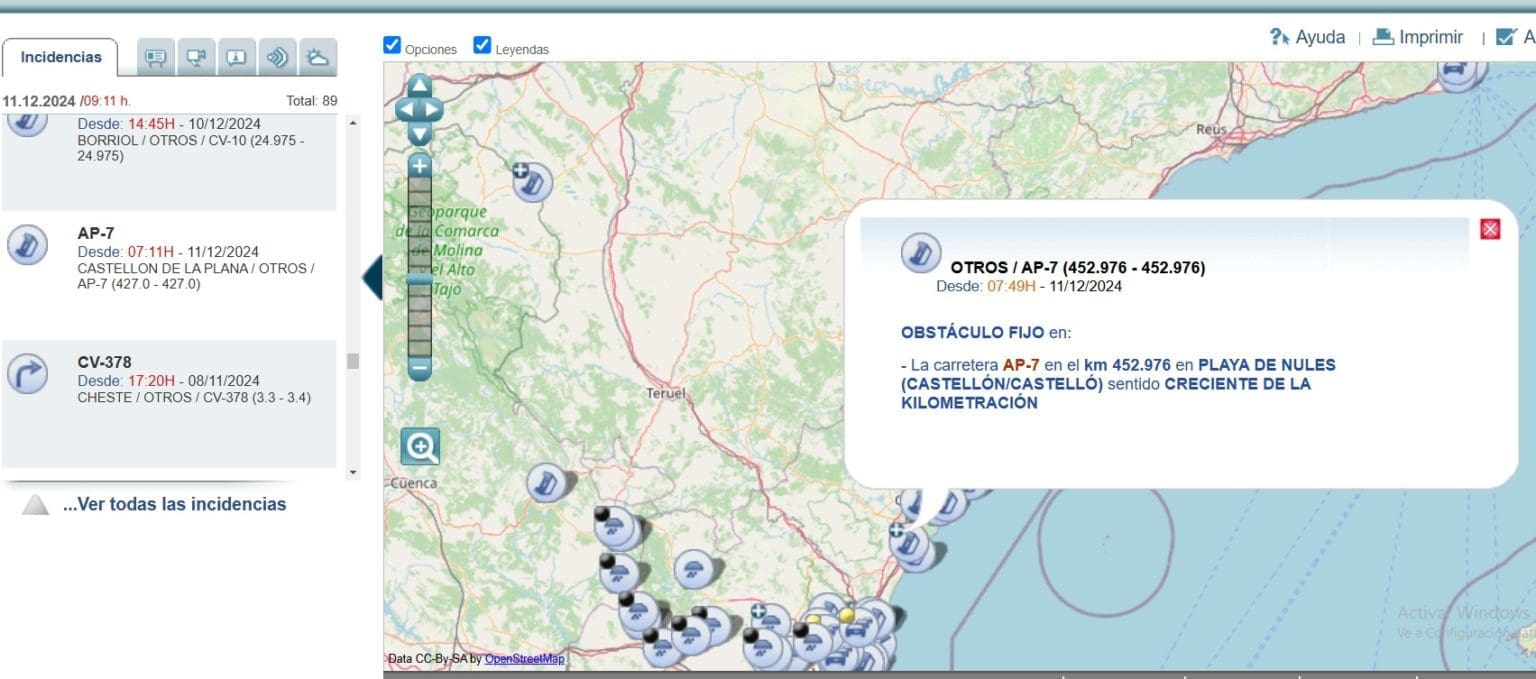Select the CV-378 incident in list
This screenshot has width=1536, height=679.
point(168,404)
